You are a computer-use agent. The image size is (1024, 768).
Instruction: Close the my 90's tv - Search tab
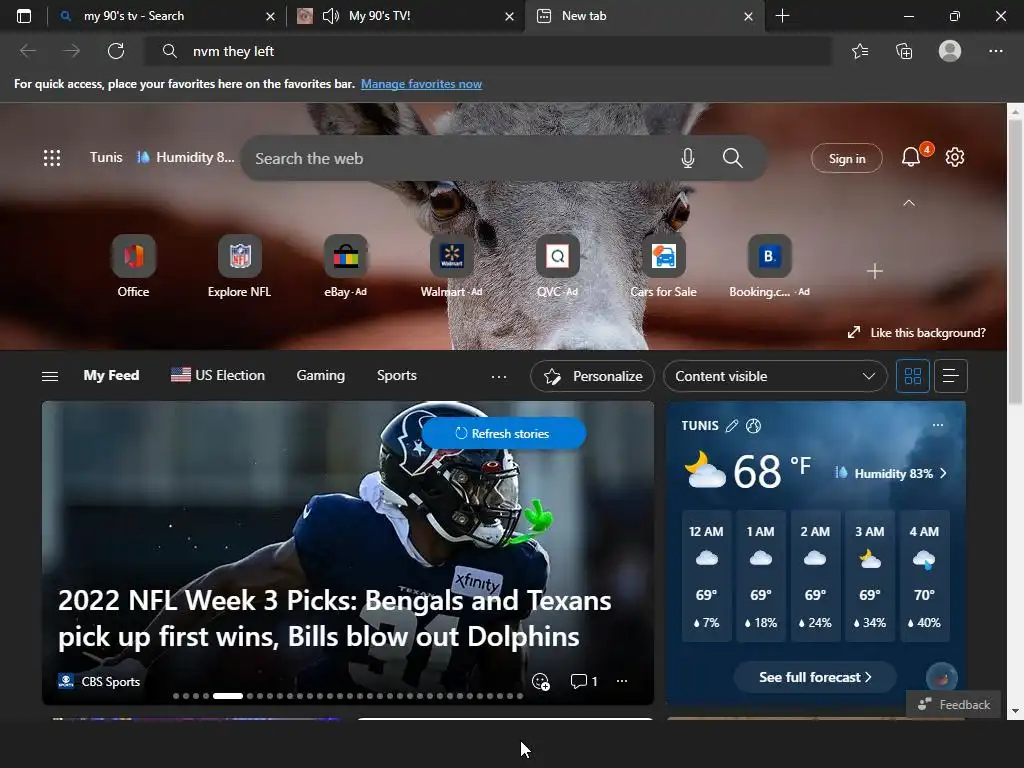pos(270,16)
